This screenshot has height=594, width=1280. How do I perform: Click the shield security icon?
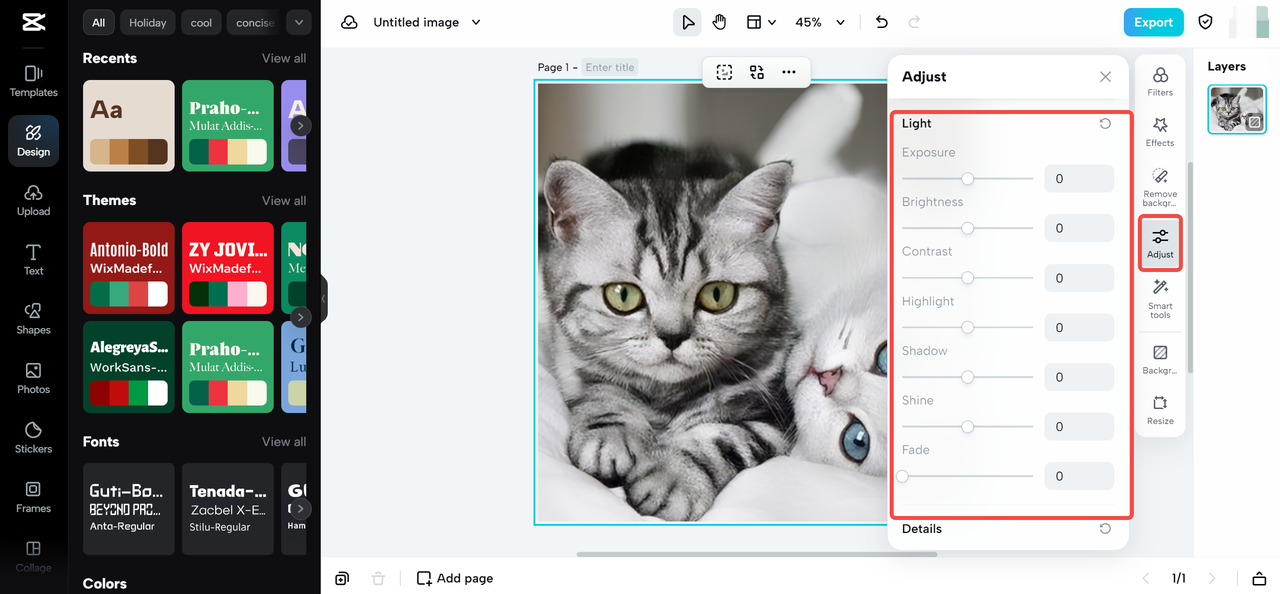point(1205,22)
